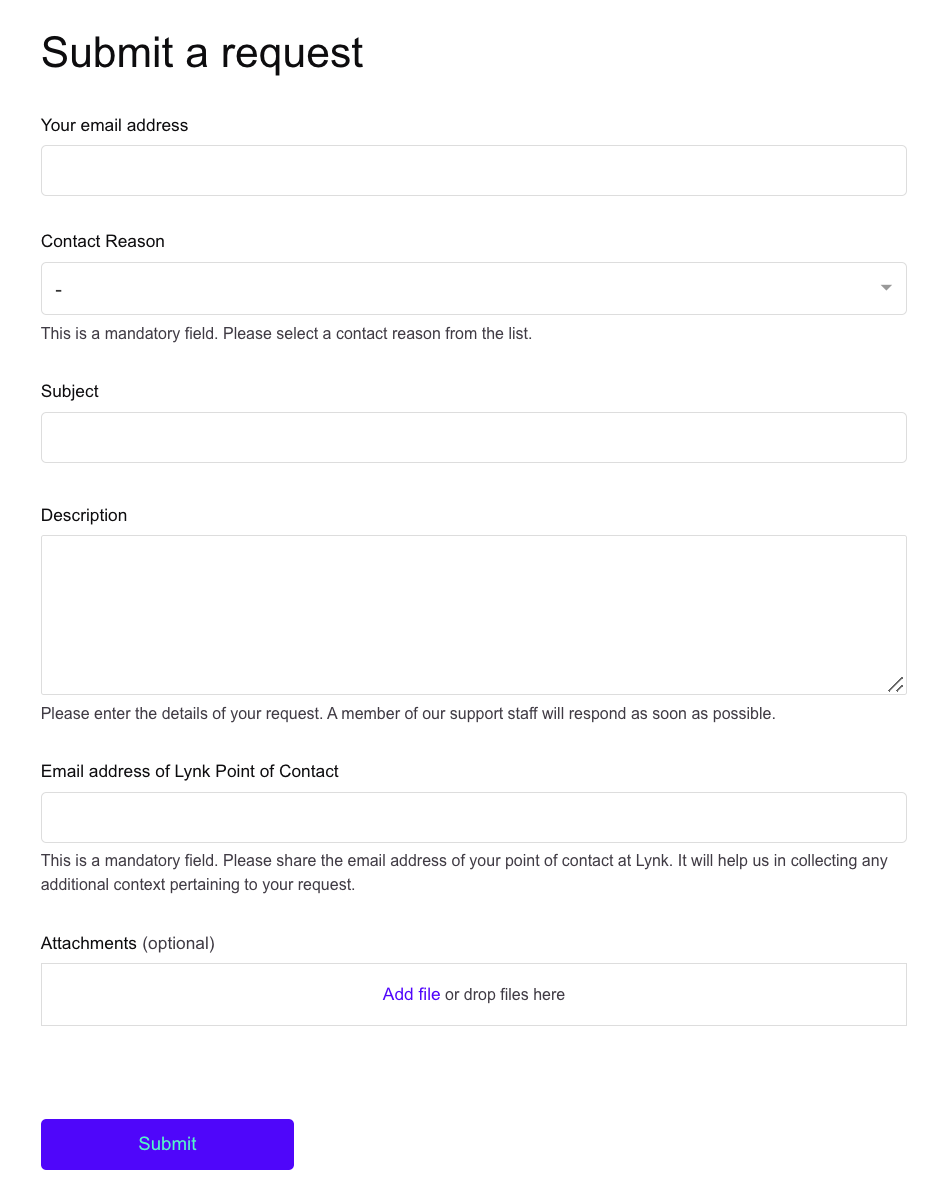Click the Contact Reason dropdown arrow

886,288
